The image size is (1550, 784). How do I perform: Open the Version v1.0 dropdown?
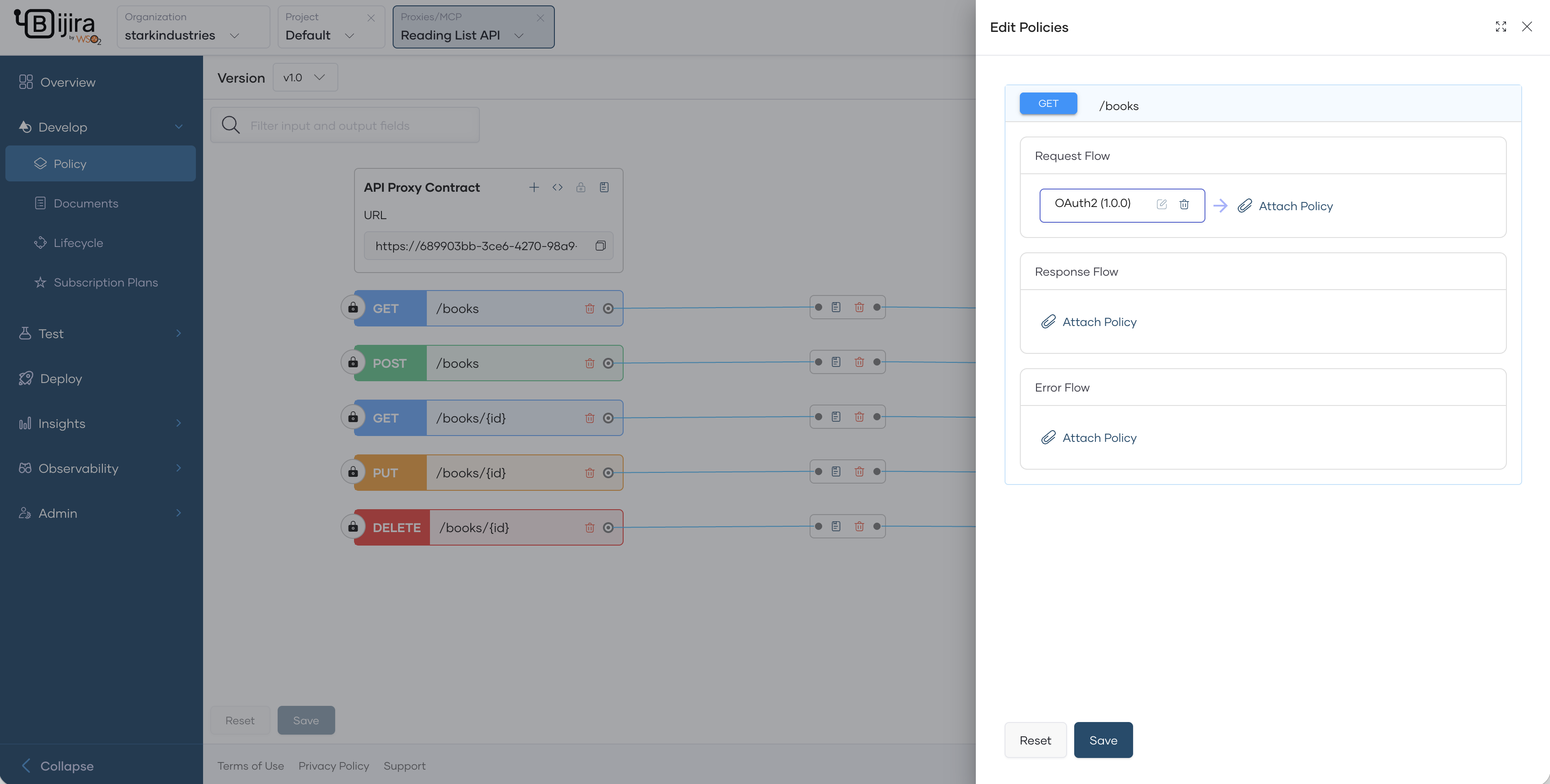point(305,78)
